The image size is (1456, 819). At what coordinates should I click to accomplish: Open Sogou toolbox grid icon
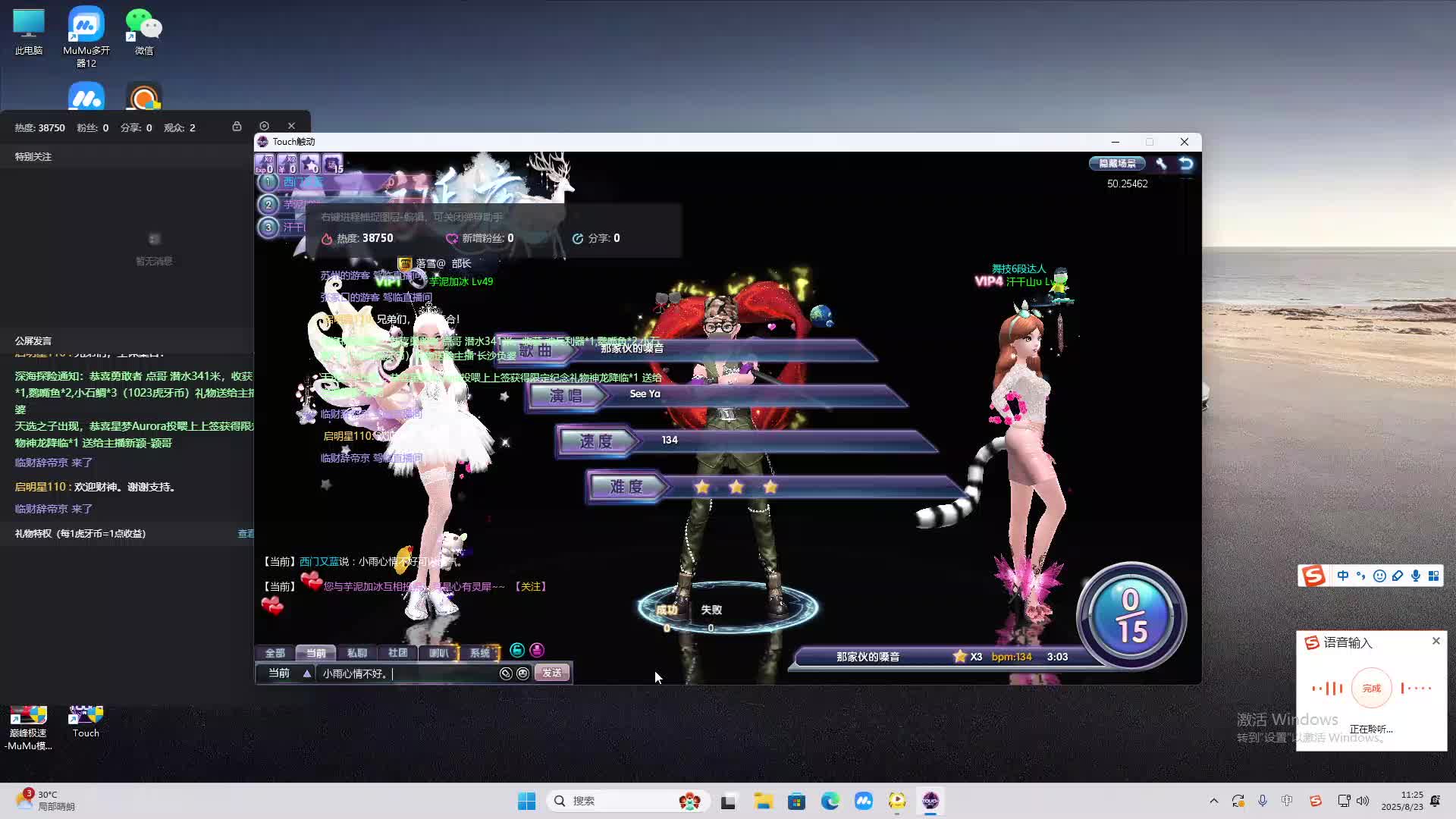point(1433,576)
